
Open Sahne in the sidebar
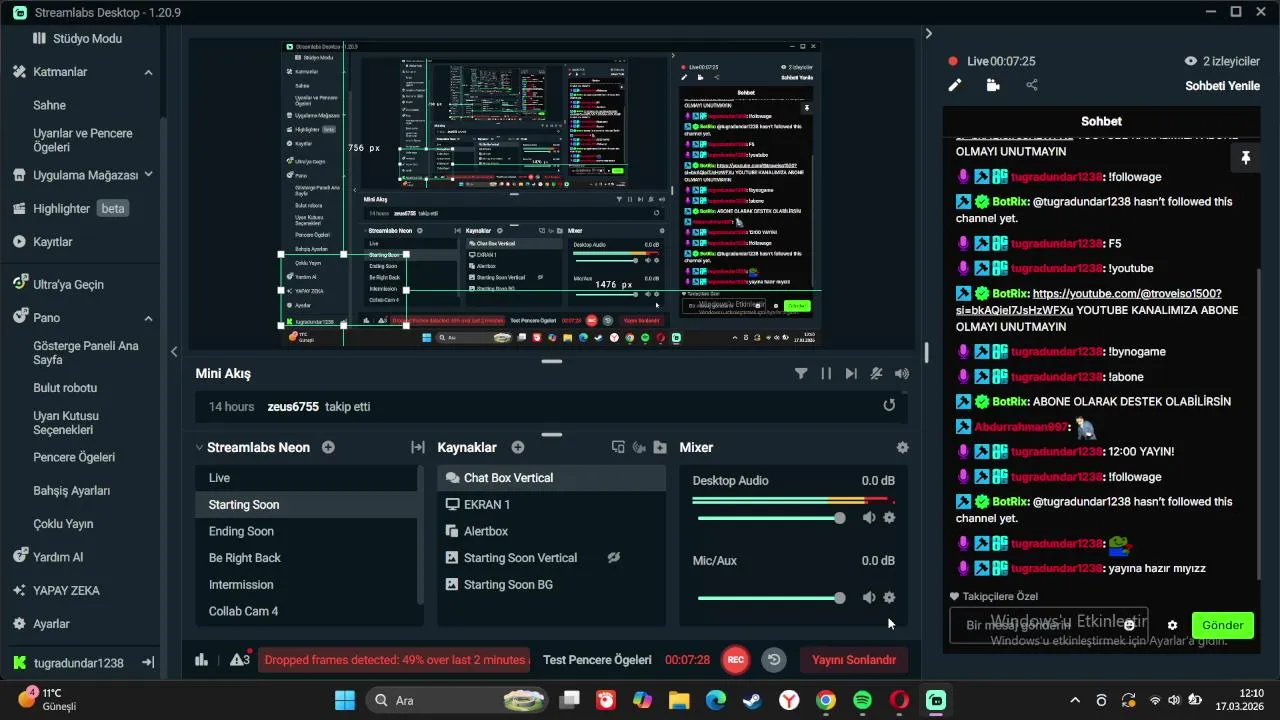(x=50, y=105)
